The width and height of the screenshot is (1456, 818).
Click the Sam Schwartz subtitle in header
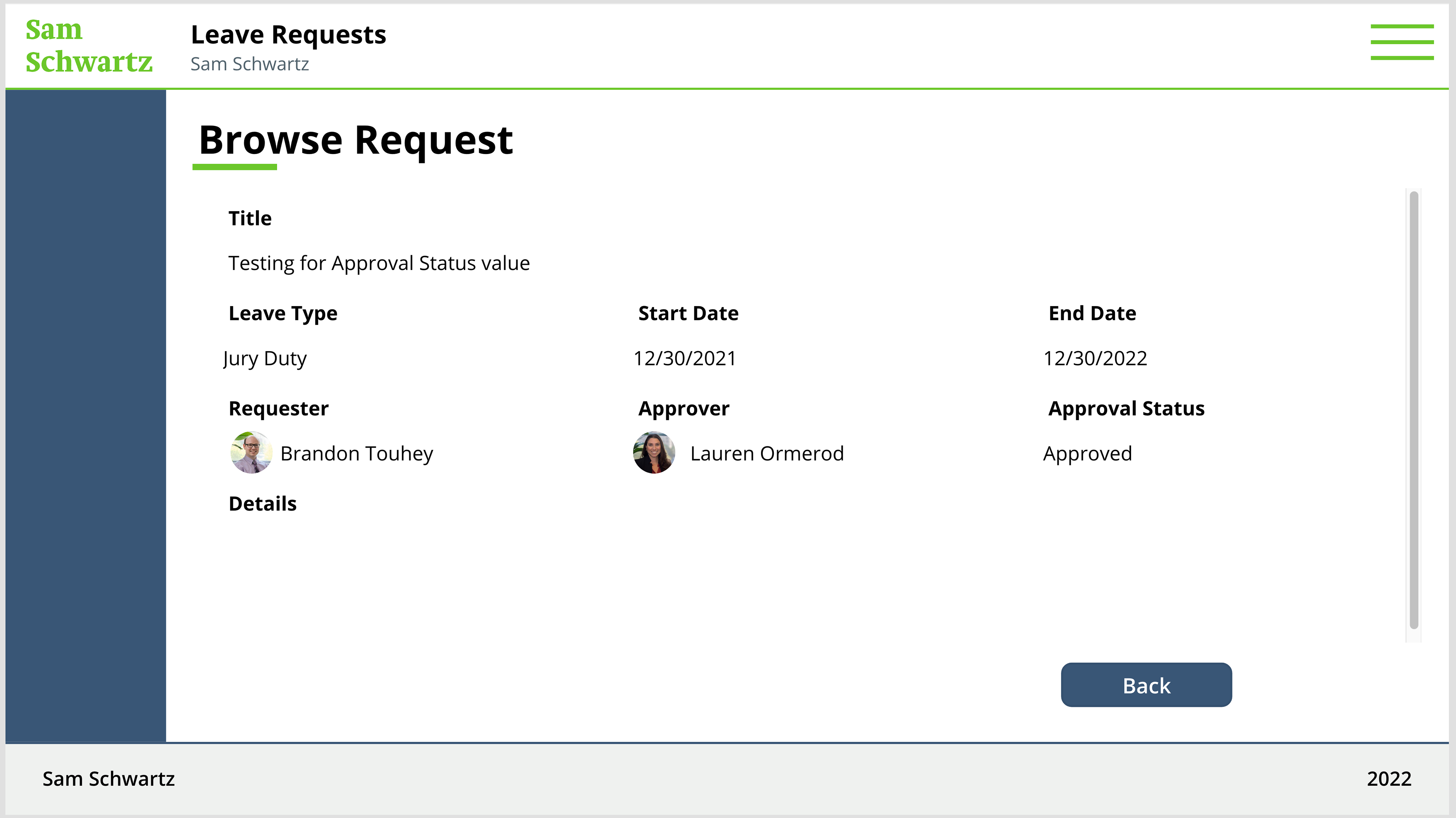[249, 64]
